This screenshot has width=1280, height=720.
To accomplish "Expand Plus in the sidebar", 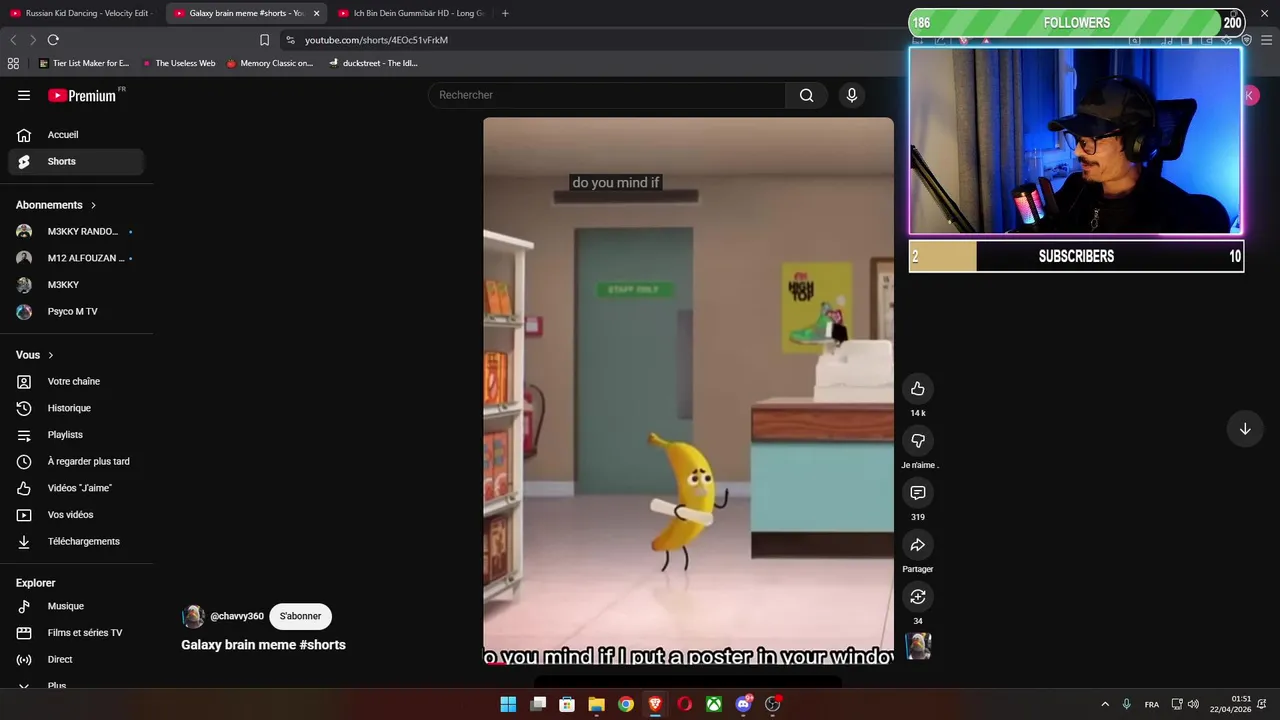I will click(x=76, y=685).
